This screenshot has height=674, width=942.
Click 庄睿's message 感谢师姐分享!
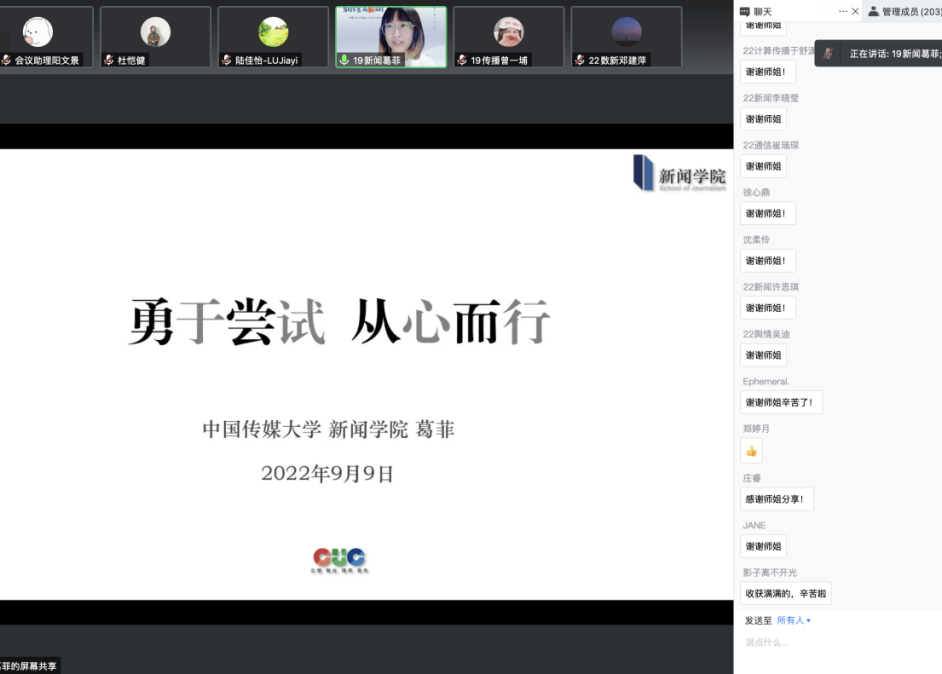(776, 498)
